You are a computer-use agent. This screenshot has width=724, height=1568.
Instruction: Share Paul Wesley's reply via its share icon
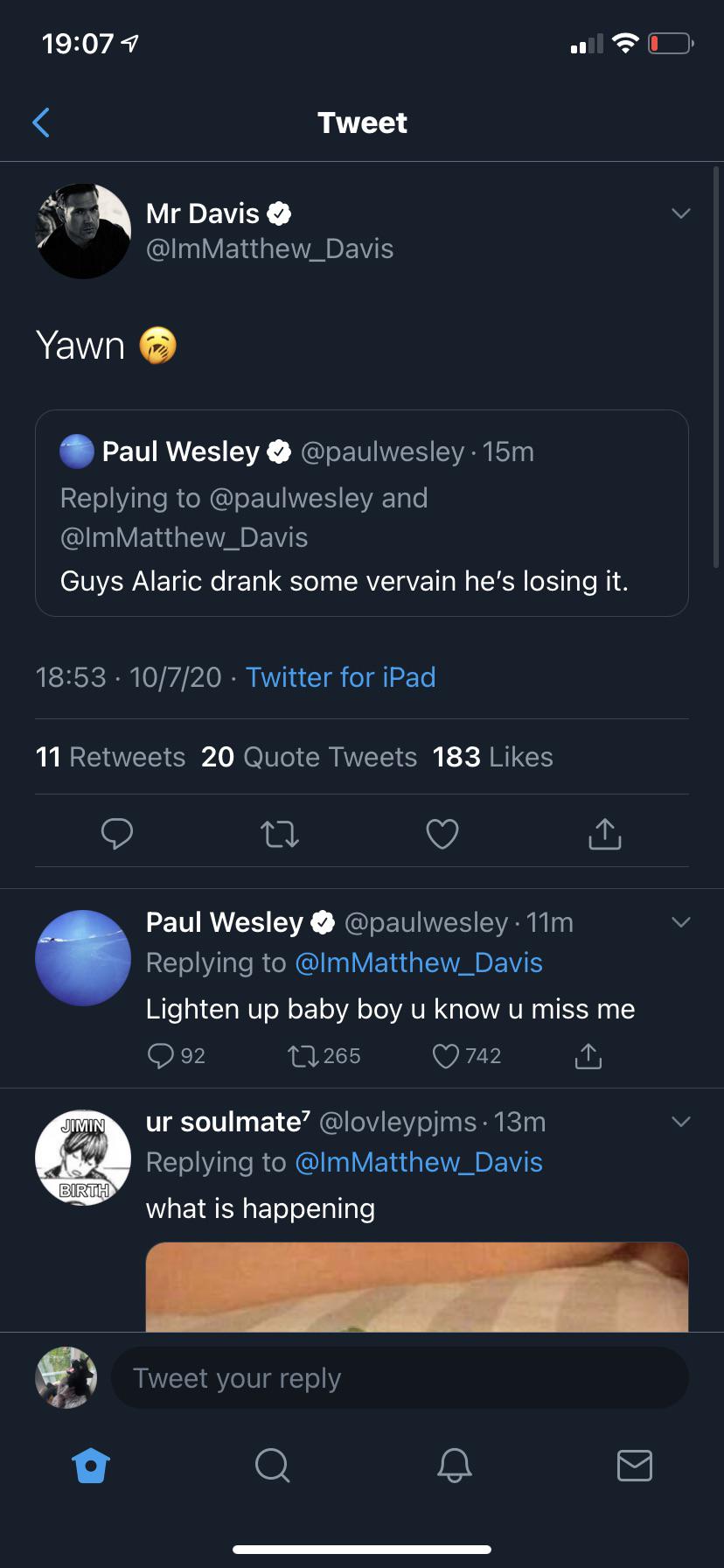pos(588,1056)
